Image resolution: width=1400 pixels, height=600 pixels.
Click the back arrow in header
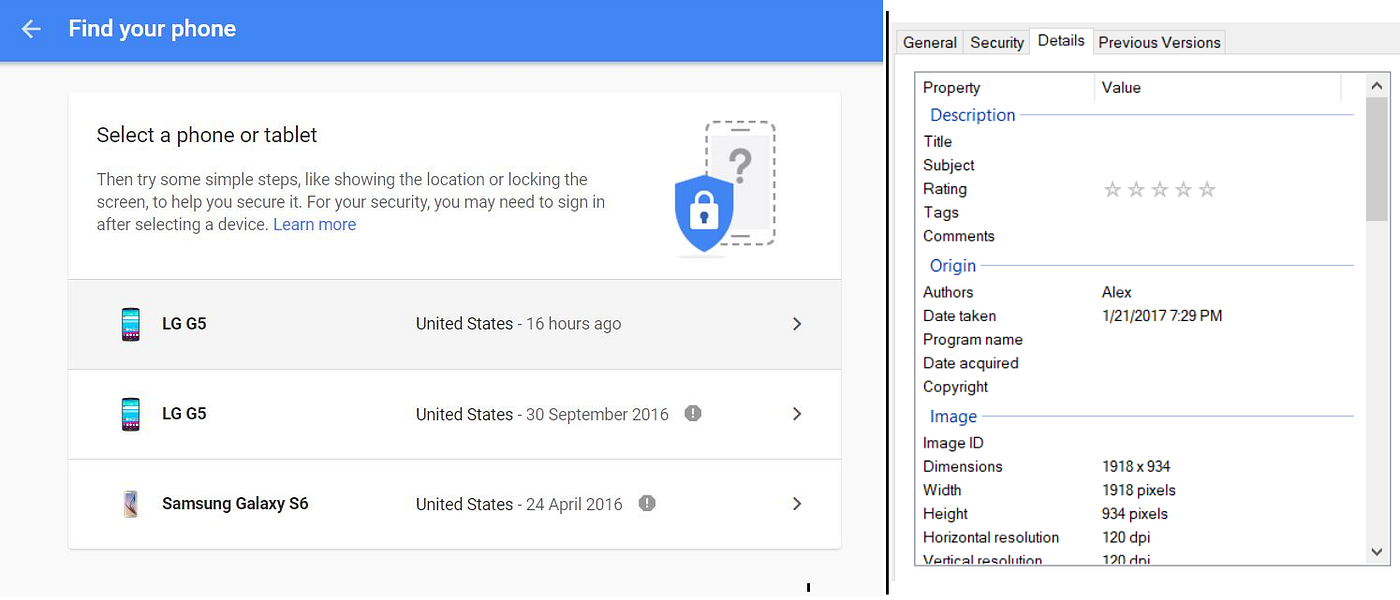click(x=31, y=29)
